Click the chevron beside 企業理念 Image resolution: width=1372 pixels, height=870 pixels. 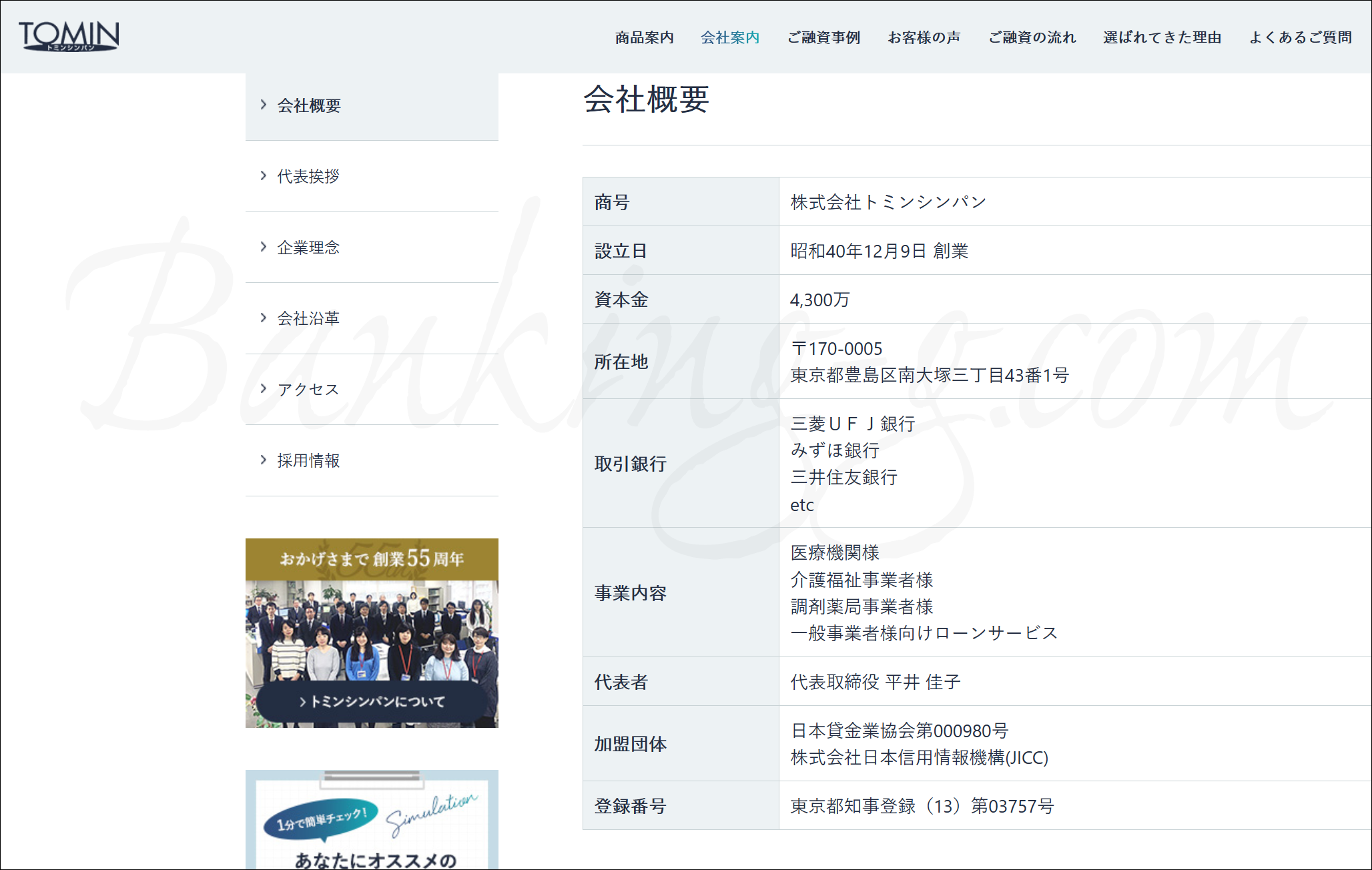[263, 247]
